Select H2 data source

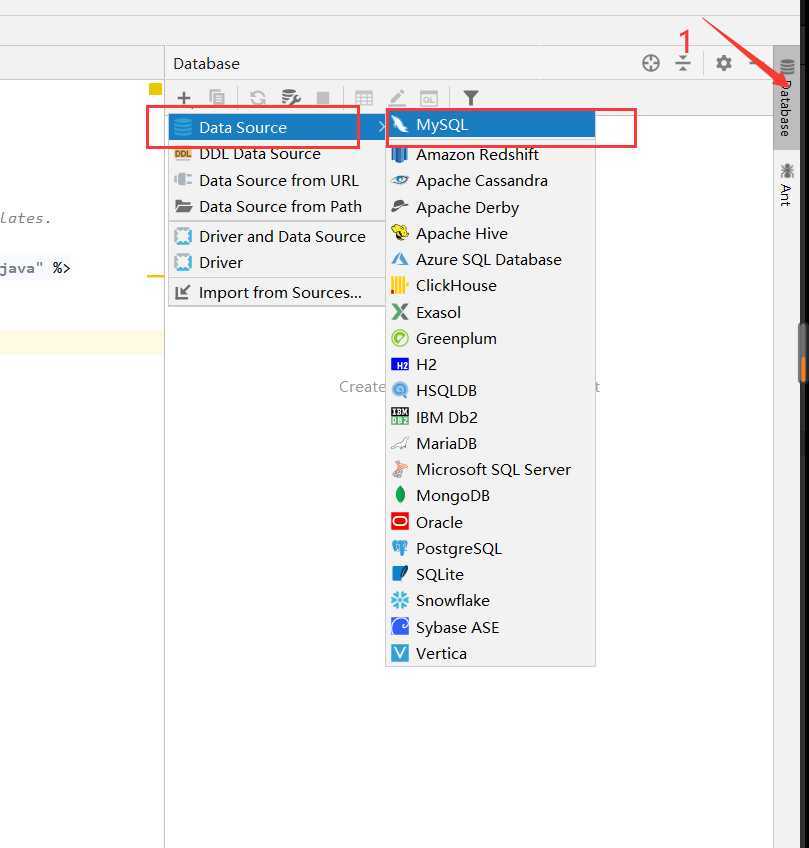[x=490, y=365]
